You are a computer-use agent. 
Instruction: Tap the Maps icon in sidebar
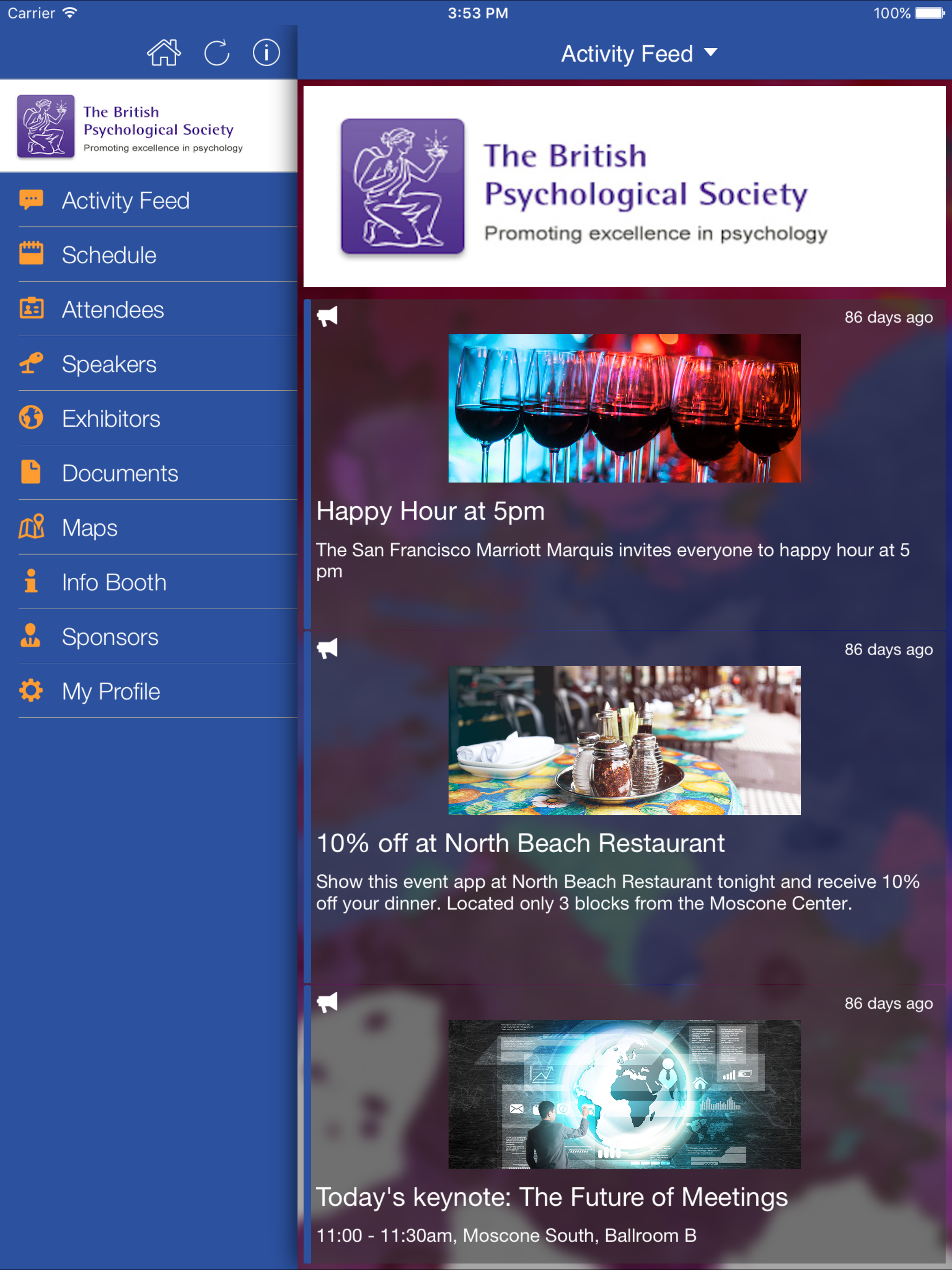[x=31, y=527]
